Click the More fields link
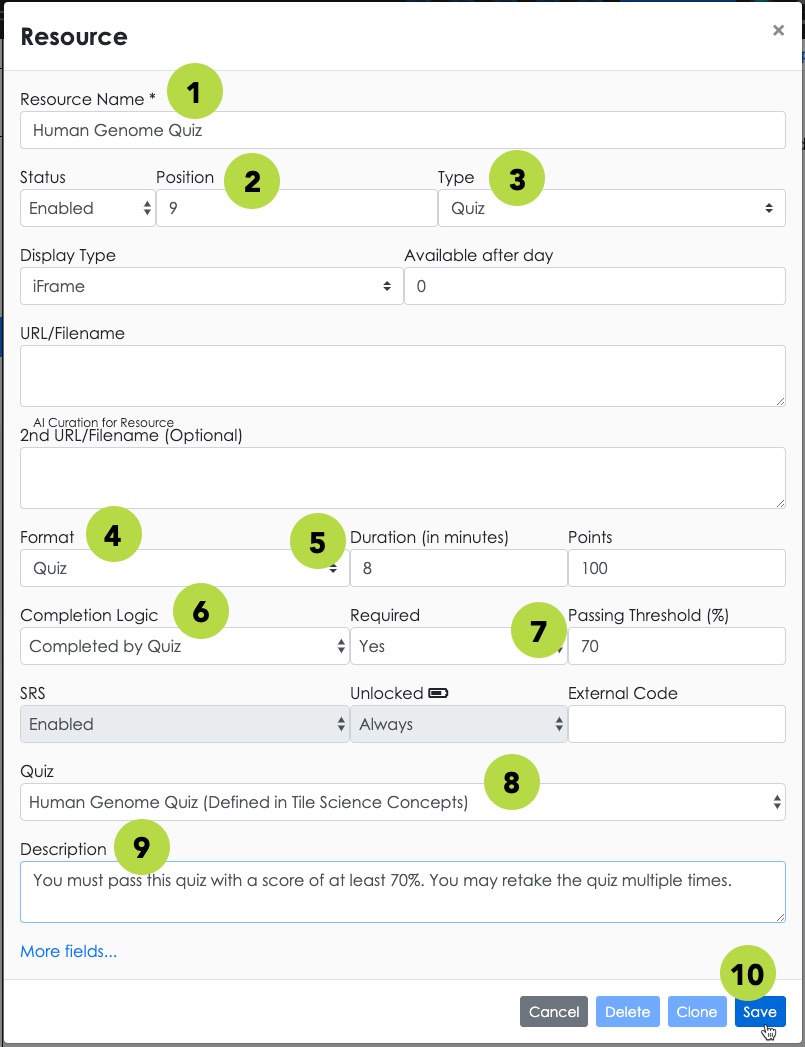 coord(68,952)
